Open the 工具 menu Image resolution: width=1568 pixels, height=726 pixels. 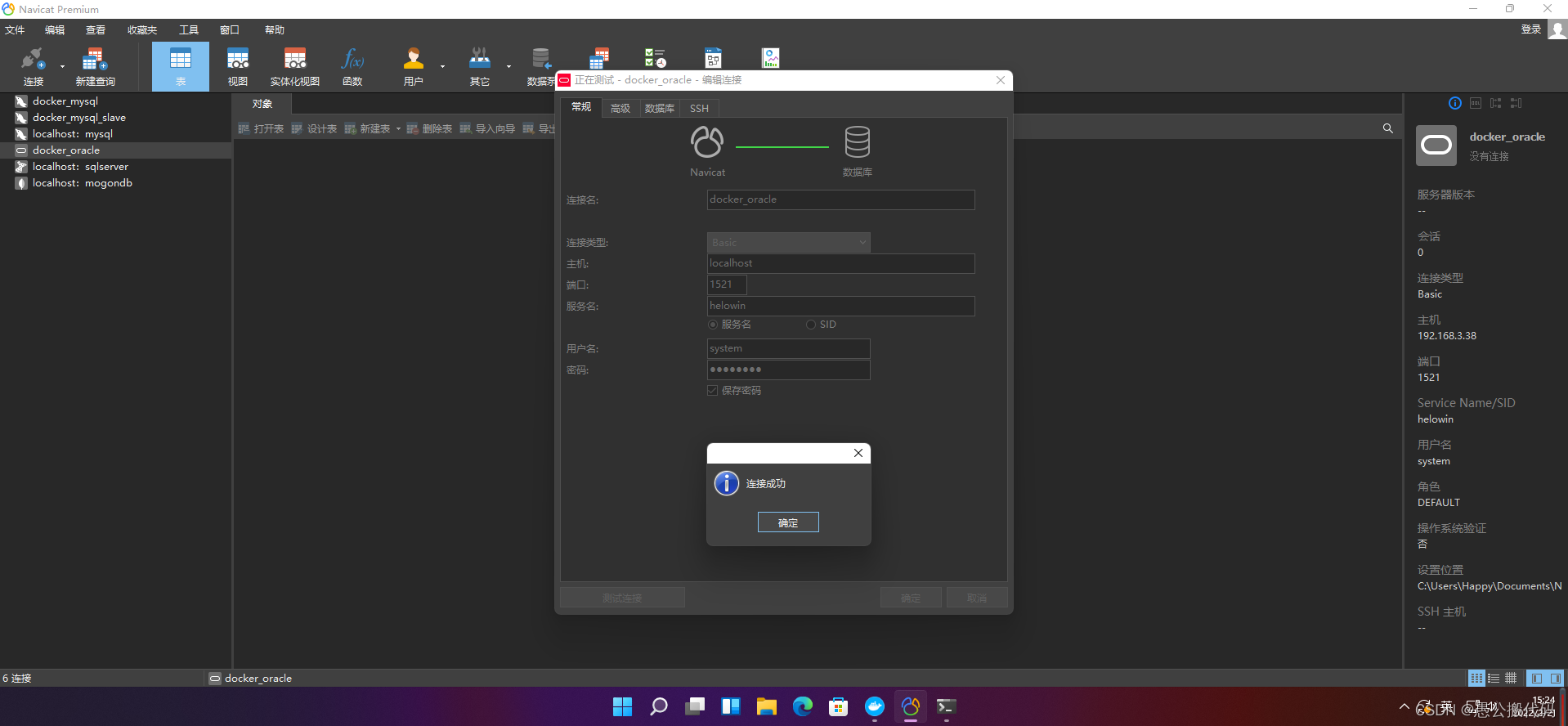[x=189, y=30]
